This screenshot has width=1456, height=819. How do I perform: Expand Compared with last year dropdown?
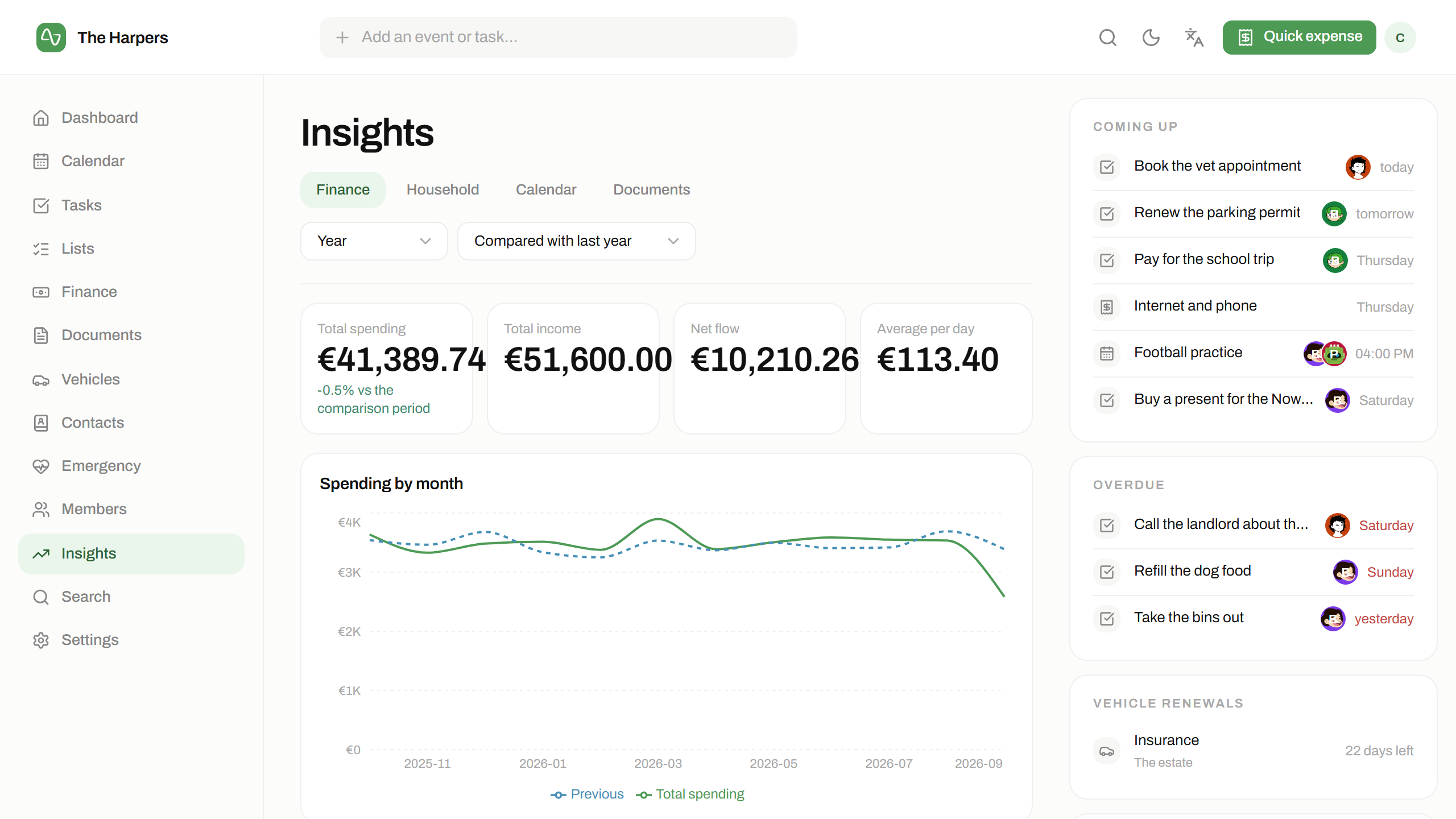pyautogui.click(x=576, y=241)
